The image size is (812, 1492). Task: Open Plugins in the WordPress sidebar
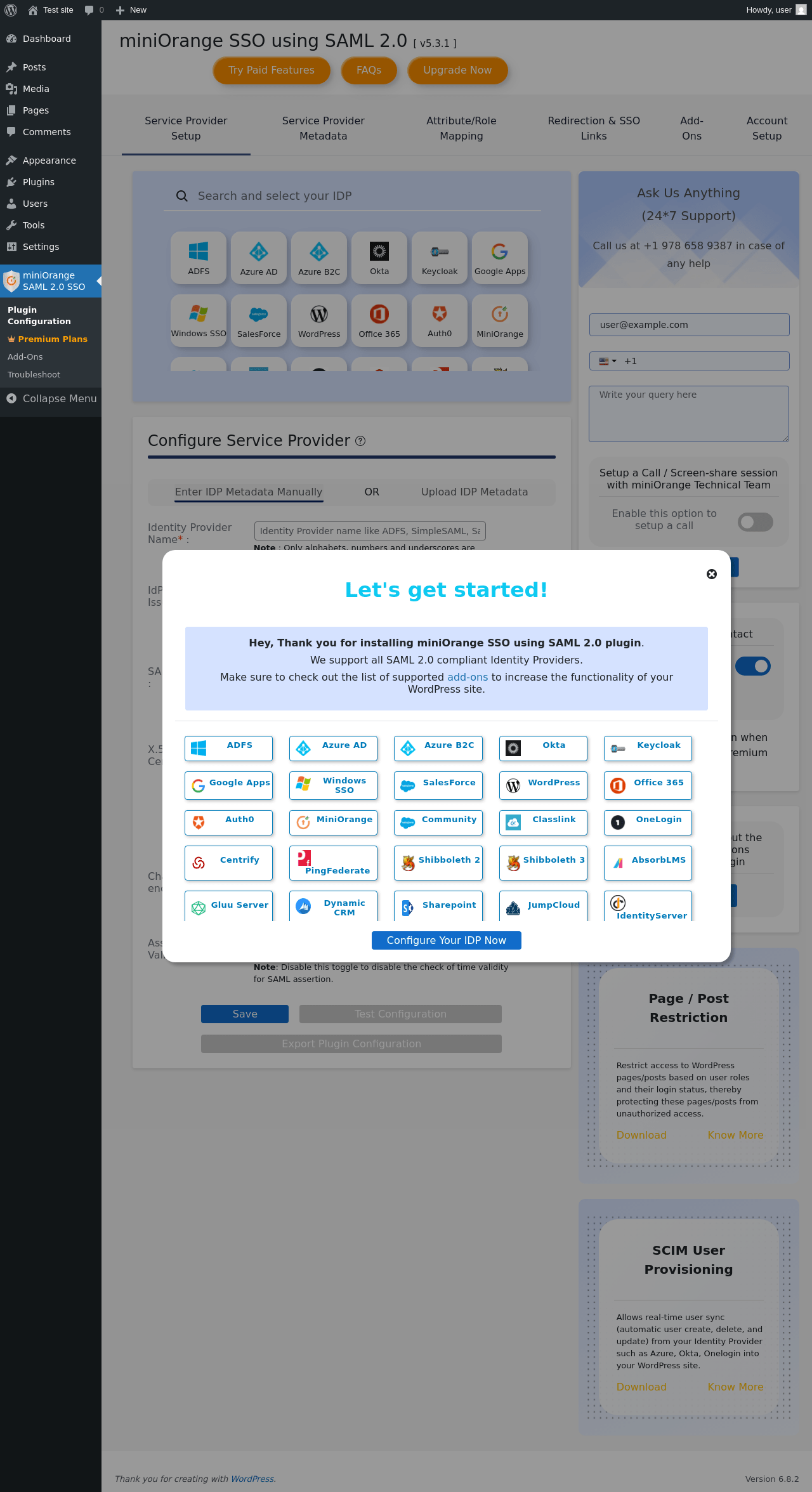point(51,182)
